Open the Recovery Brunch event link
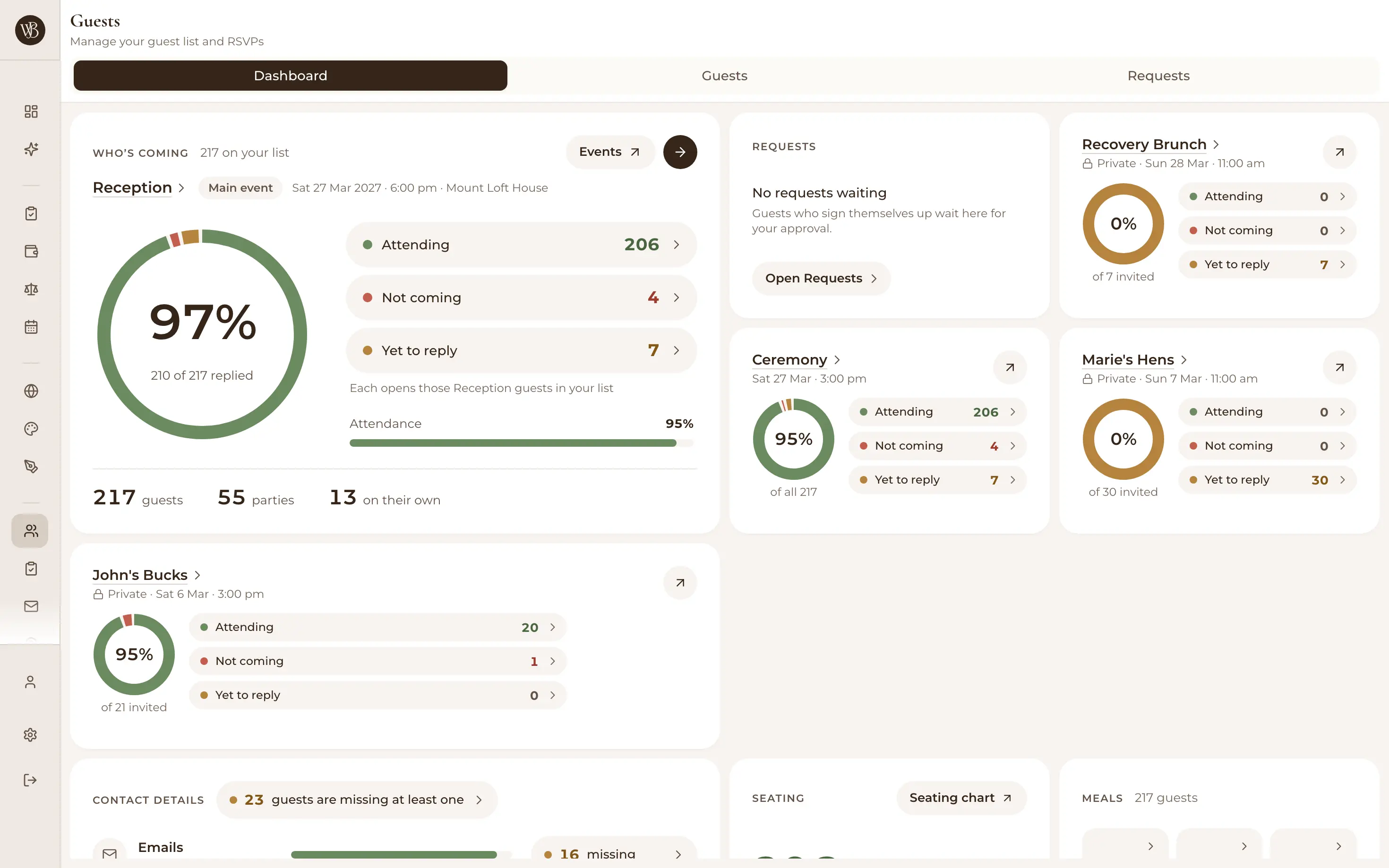 (1150, 144)
